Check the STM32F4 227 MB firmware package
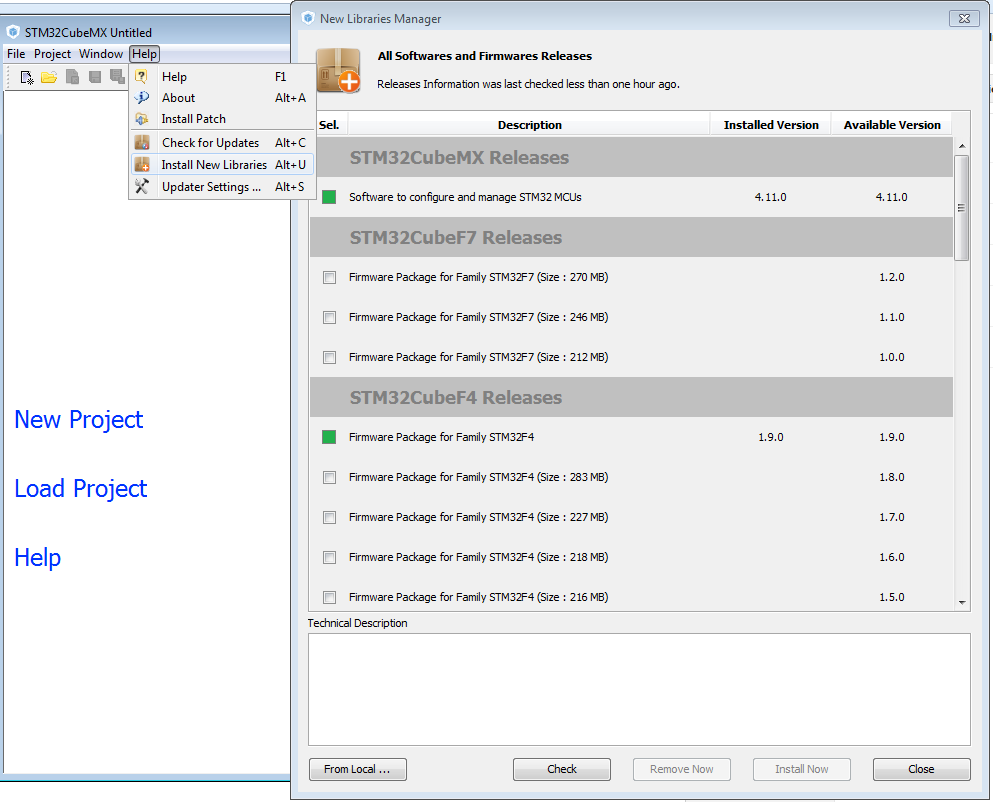 329,518
